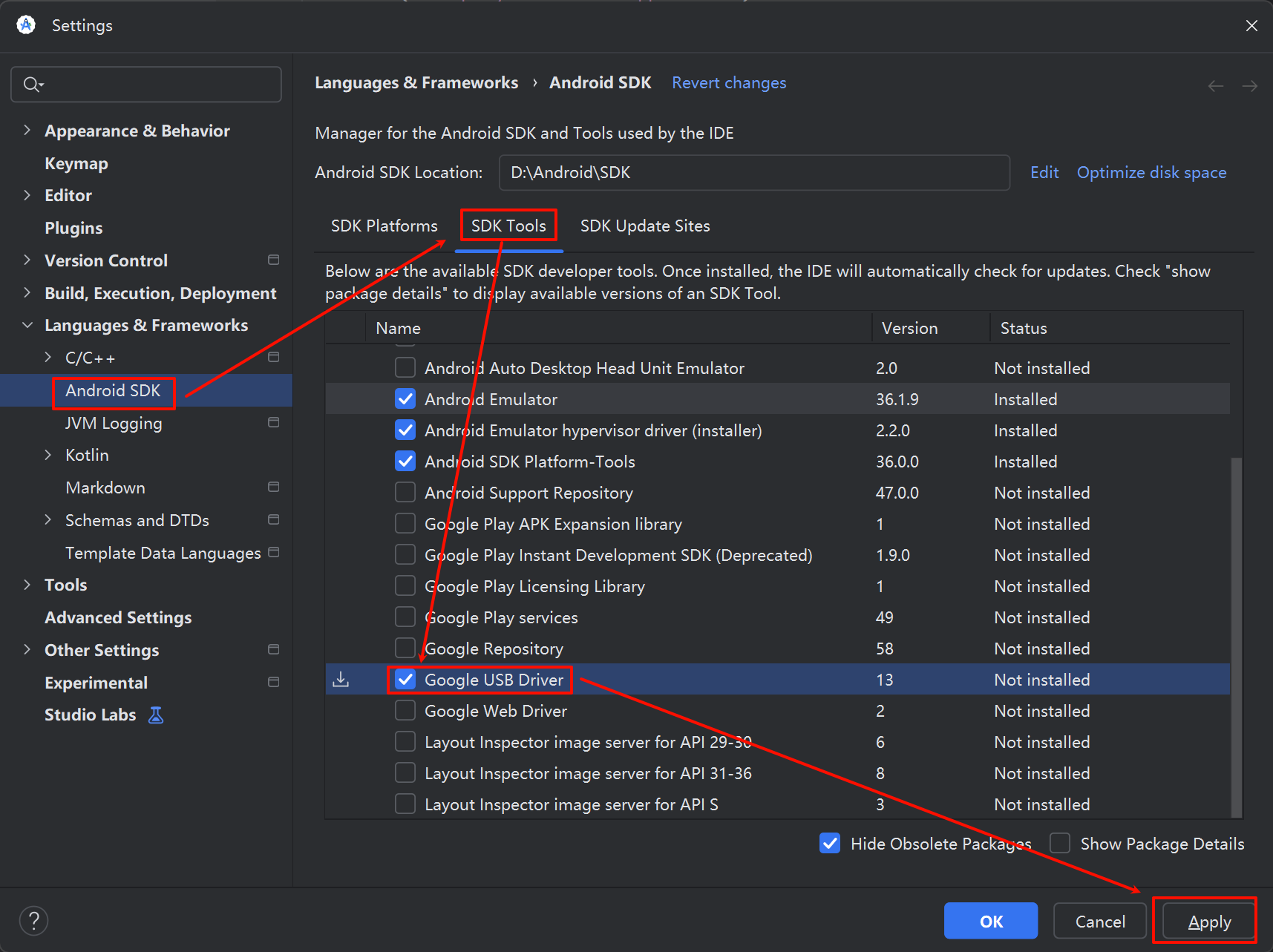The width and height of the screenshot is (1273, 952).
Task: Click the download icon beside Google USB Driver
Action: click(341, 679)
